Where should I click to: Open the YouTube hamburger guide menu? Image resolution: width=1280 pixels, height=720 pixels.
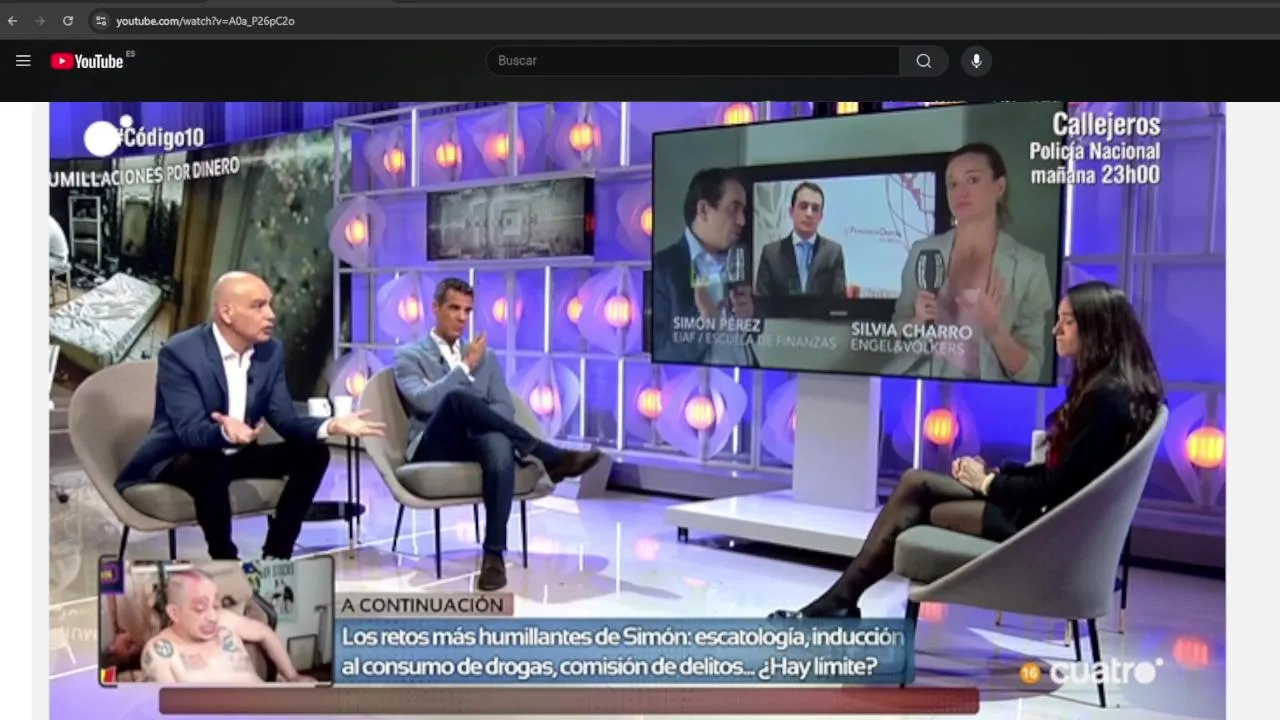[x=23, y=61]
